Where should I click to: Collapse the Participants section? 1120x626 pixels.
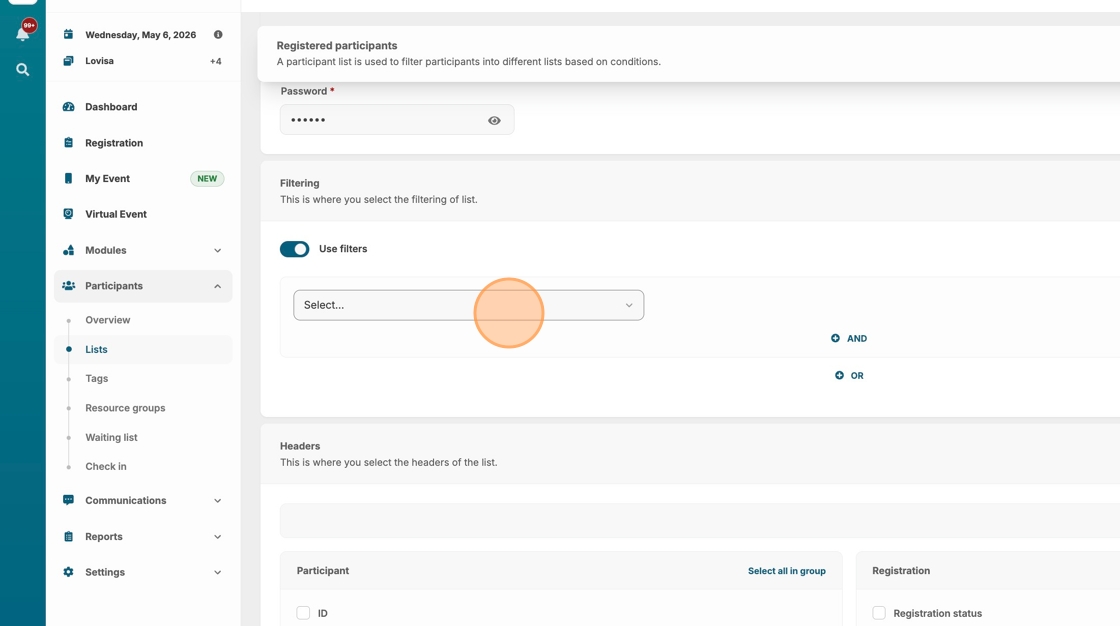[x=217, y=286]
